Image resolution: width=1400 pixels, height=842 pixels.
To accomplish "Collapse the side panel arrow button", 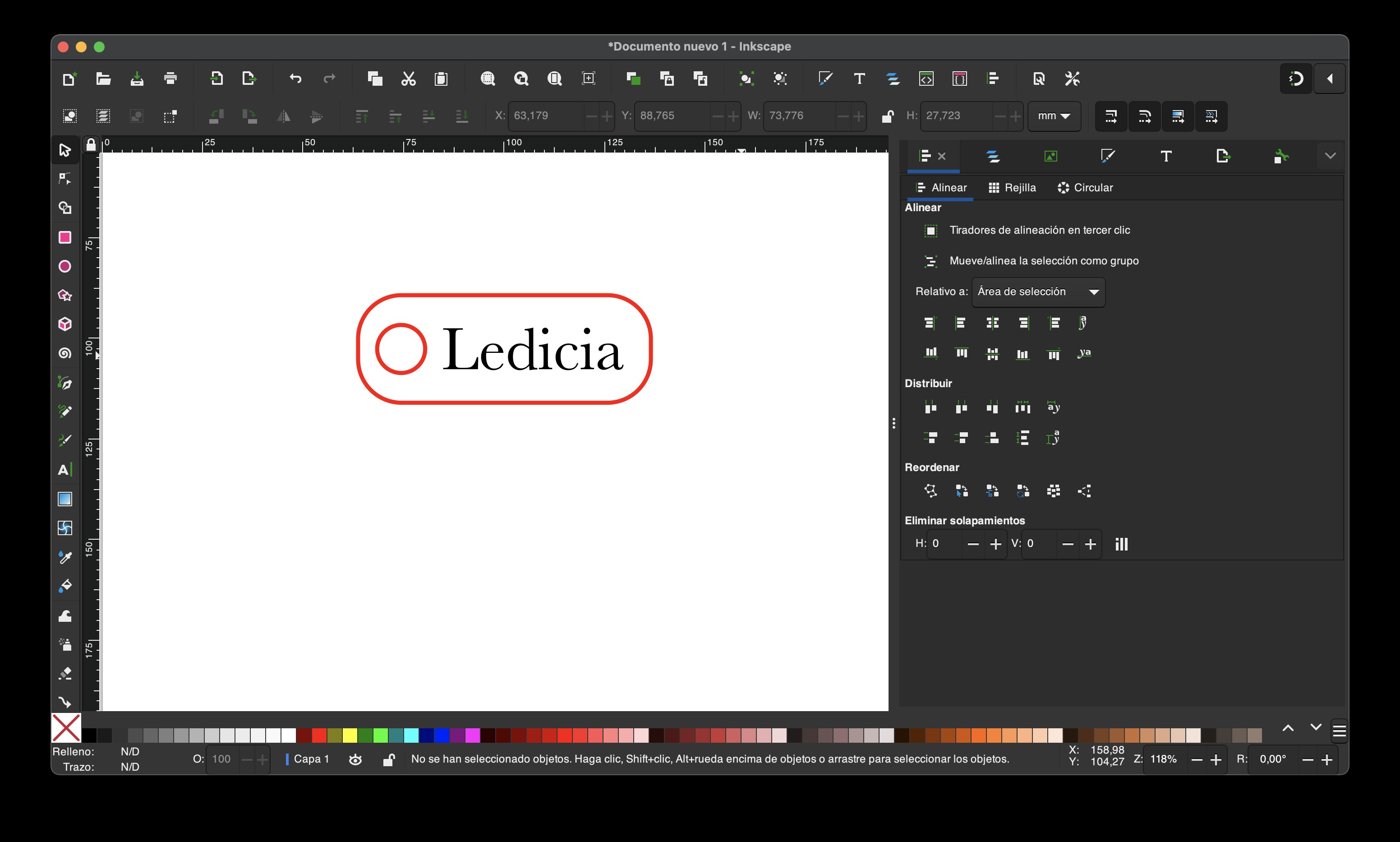I will pyautogui.click(x=1330, y=79).
